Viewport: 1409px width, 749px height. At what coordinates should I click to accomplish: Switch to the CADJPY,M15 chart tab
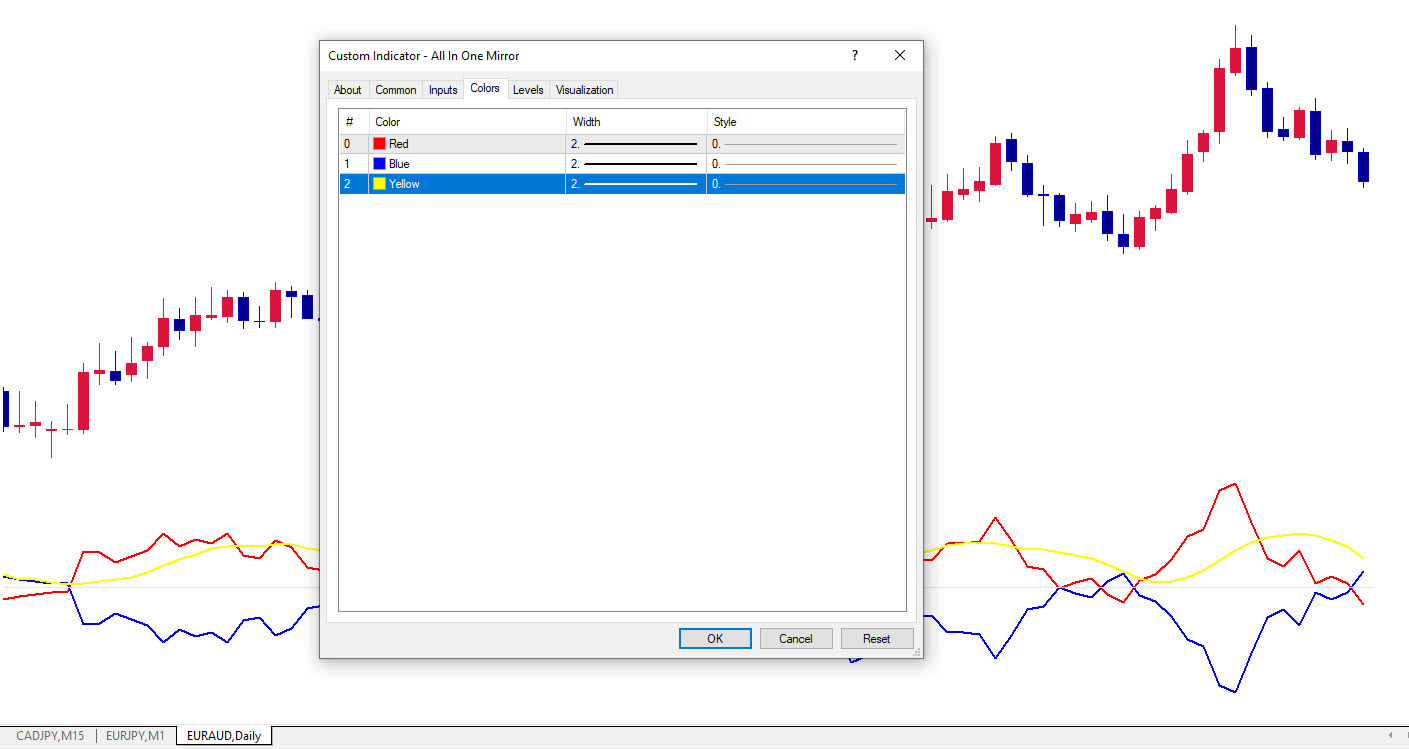pyautogui.click(x=50, y=736)
